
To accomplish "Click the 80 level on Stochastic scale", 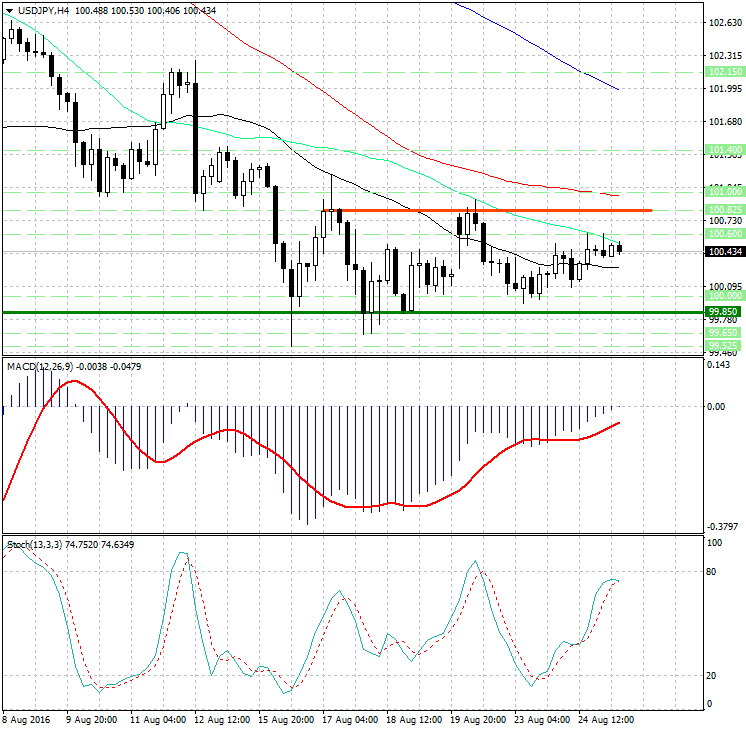I will (x=713, y=572).
